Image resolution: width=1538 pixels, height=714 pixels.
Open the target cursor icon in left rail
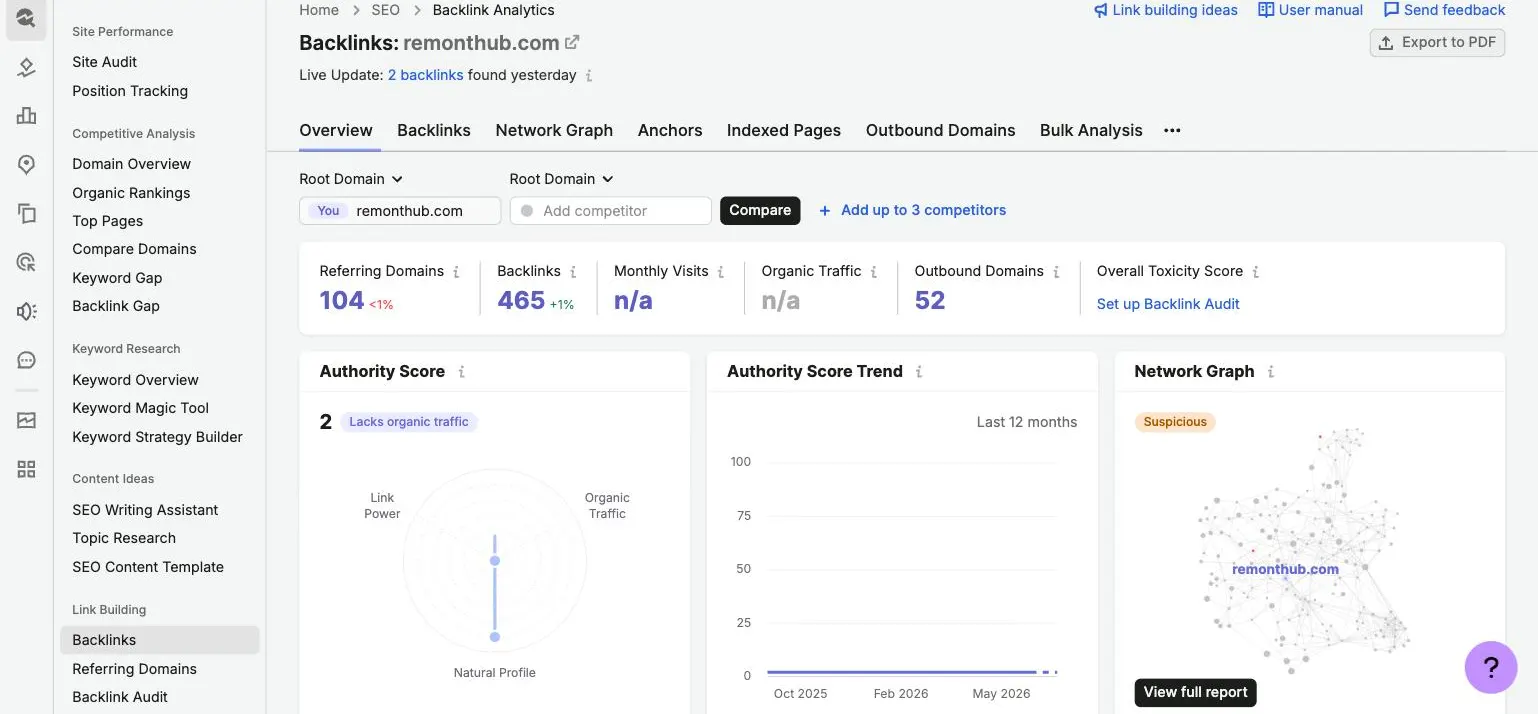tap(27, 262)
